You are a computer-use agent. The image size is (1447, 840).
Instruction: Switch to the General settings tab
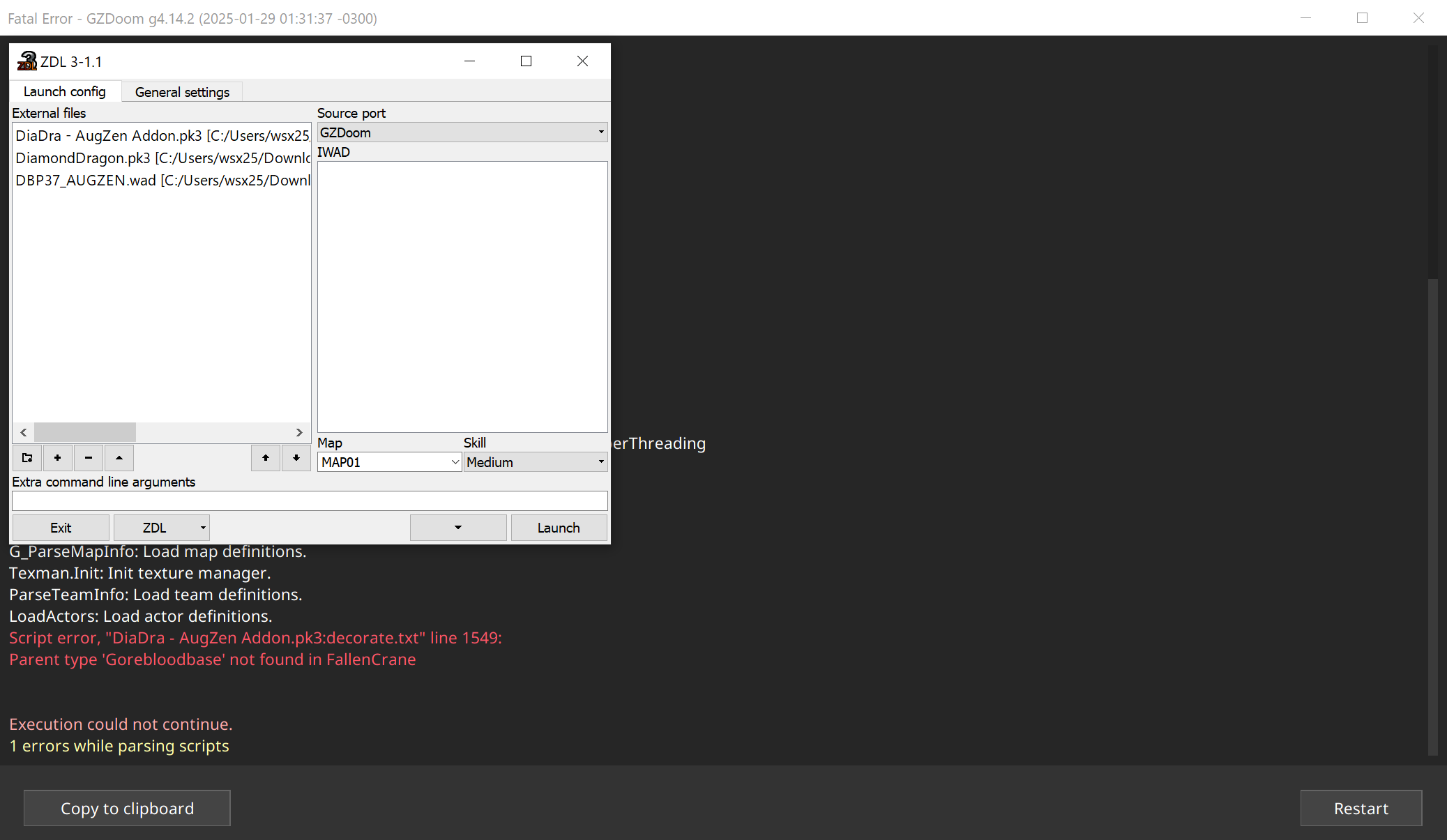(x=182, y=92)
